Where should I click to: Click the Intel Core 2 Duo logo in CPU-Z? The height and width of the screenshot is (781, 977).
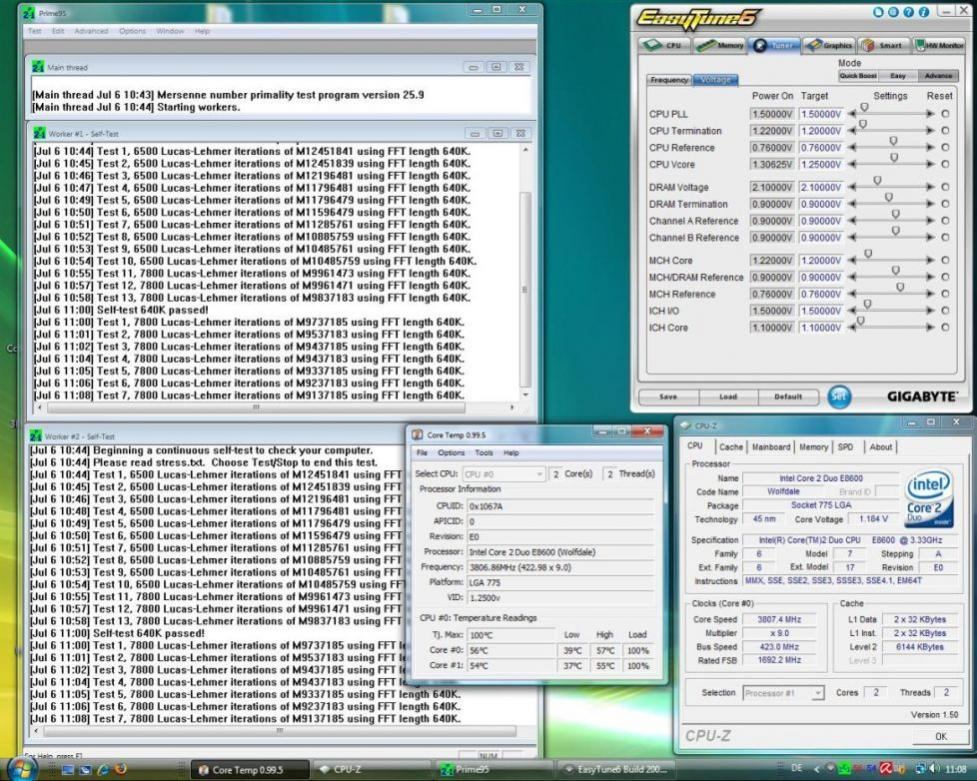928,499
